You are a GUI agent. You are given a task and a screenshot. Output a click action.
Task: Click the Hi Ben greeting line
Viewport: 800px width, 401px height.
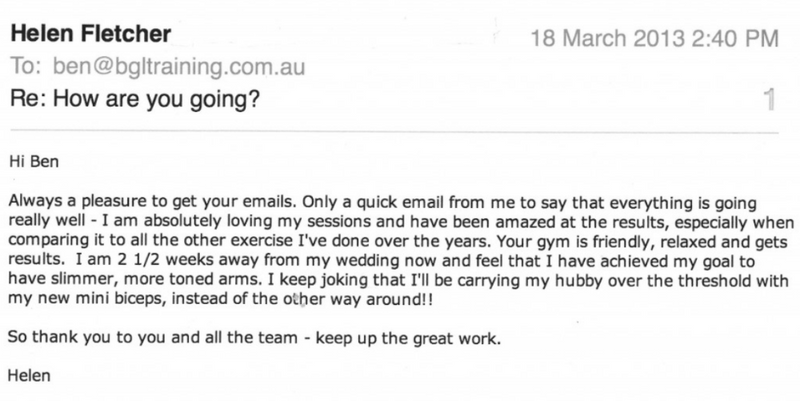(x=34, y=162)
